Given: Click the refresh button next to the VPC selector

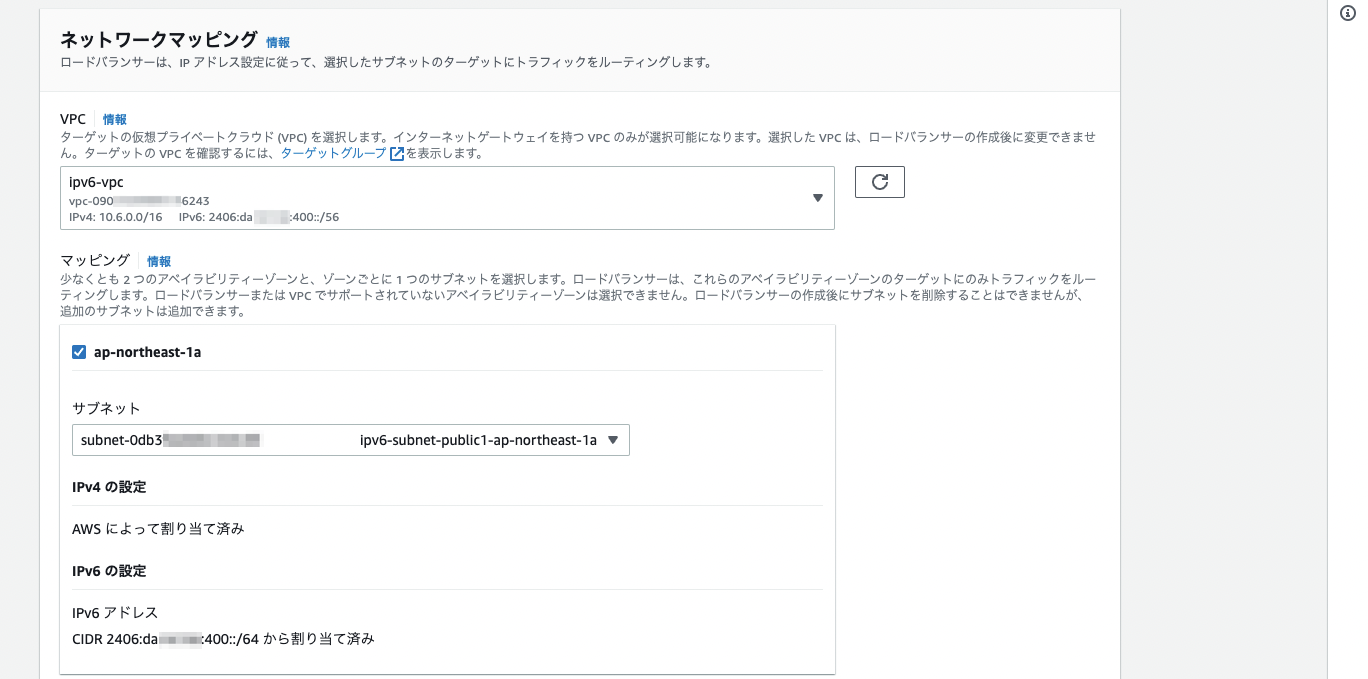Looking at the screenshot, I should (x=878, y=181).
